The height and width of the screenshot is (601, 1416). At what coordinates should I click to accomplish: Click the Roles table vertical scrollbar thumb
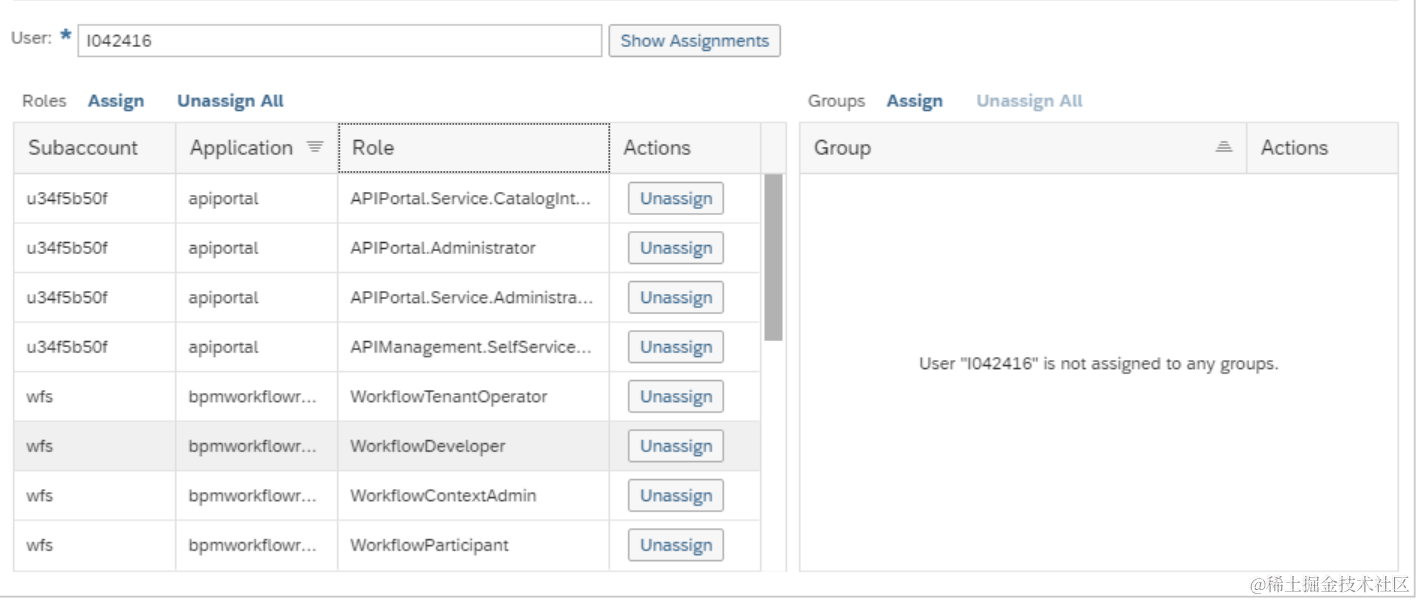point(773,257)
